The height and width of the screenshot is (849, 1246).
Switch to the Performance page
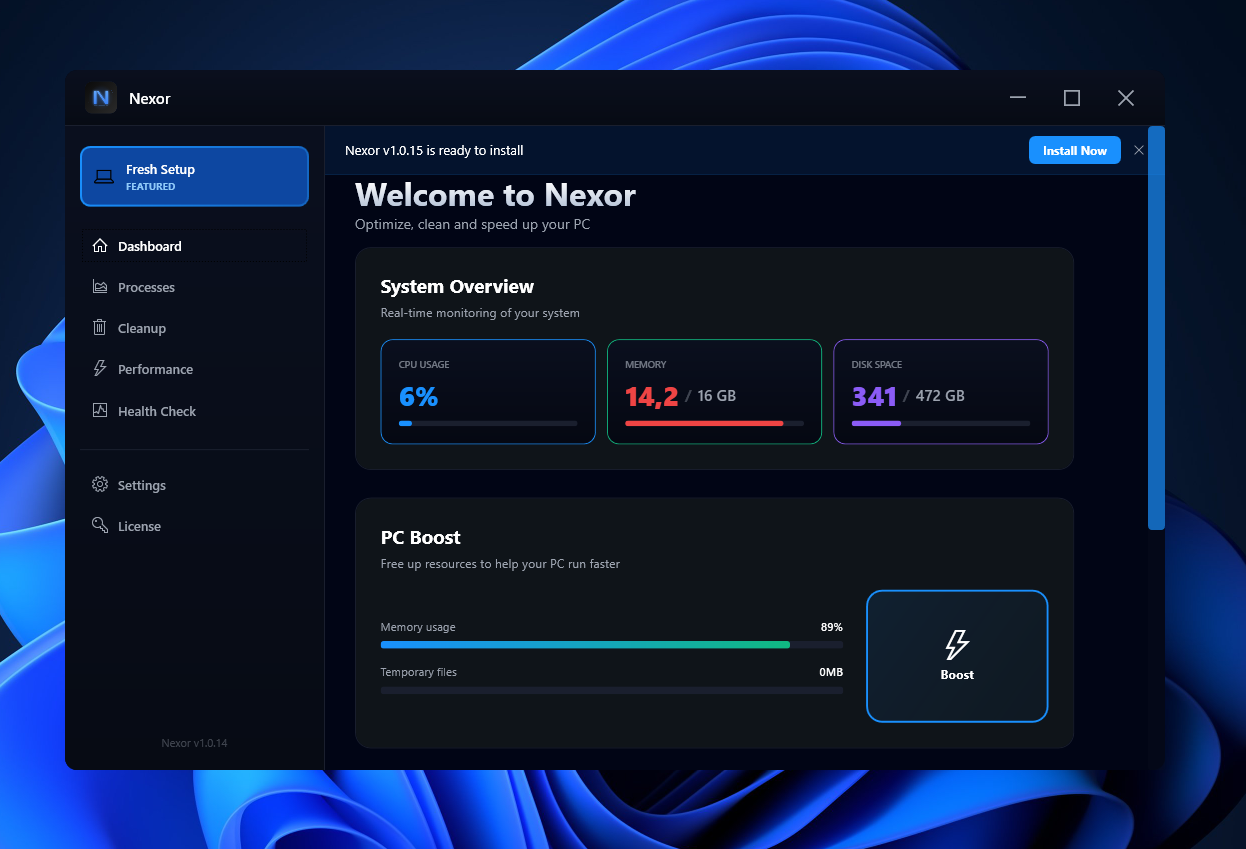coord(194,369)
